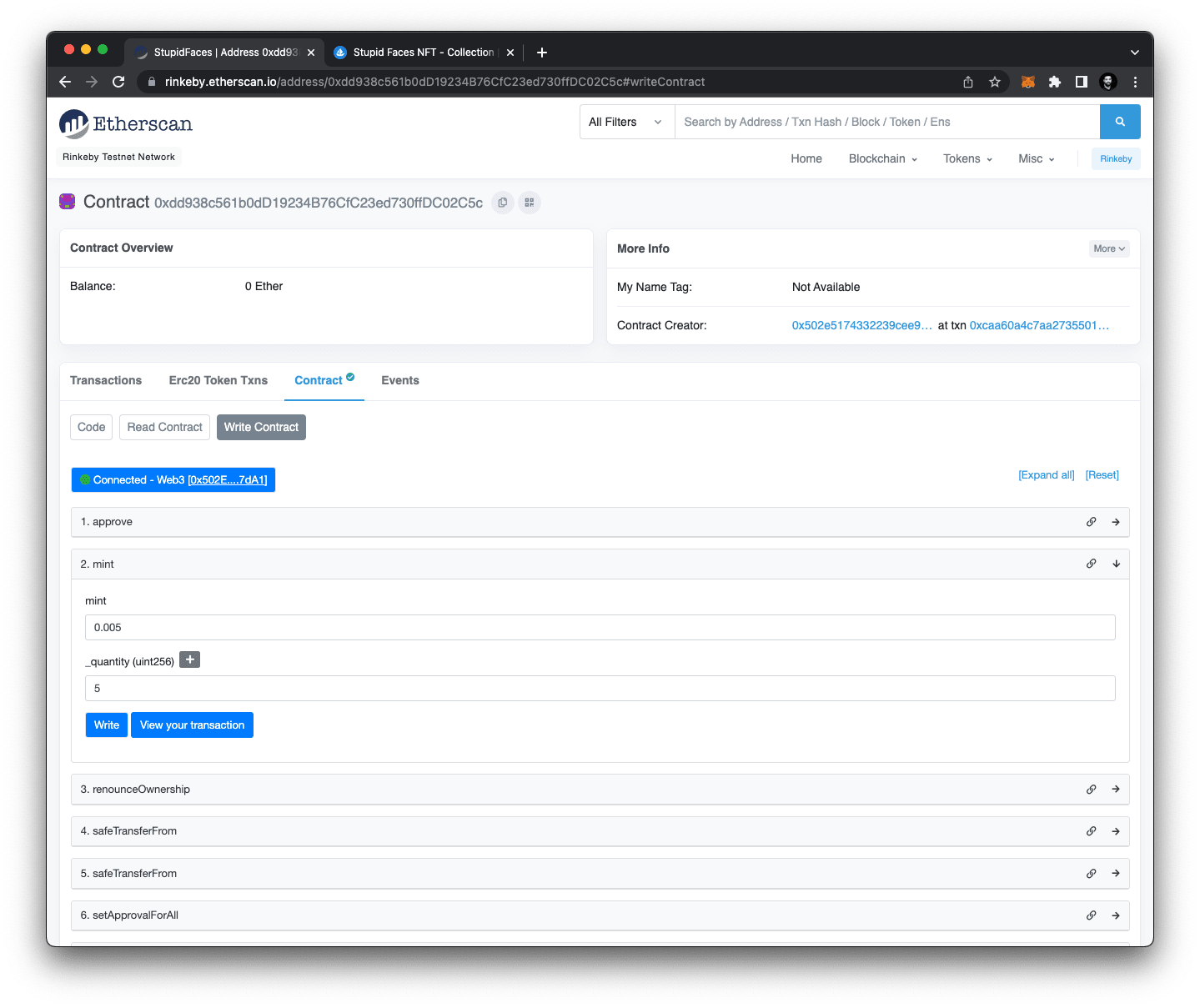The height and width of the screenshot is (1008, 1200).
Task: Copy the permalink icon for 4. safeTransferFrom
Action: (x=1091, y=831)
